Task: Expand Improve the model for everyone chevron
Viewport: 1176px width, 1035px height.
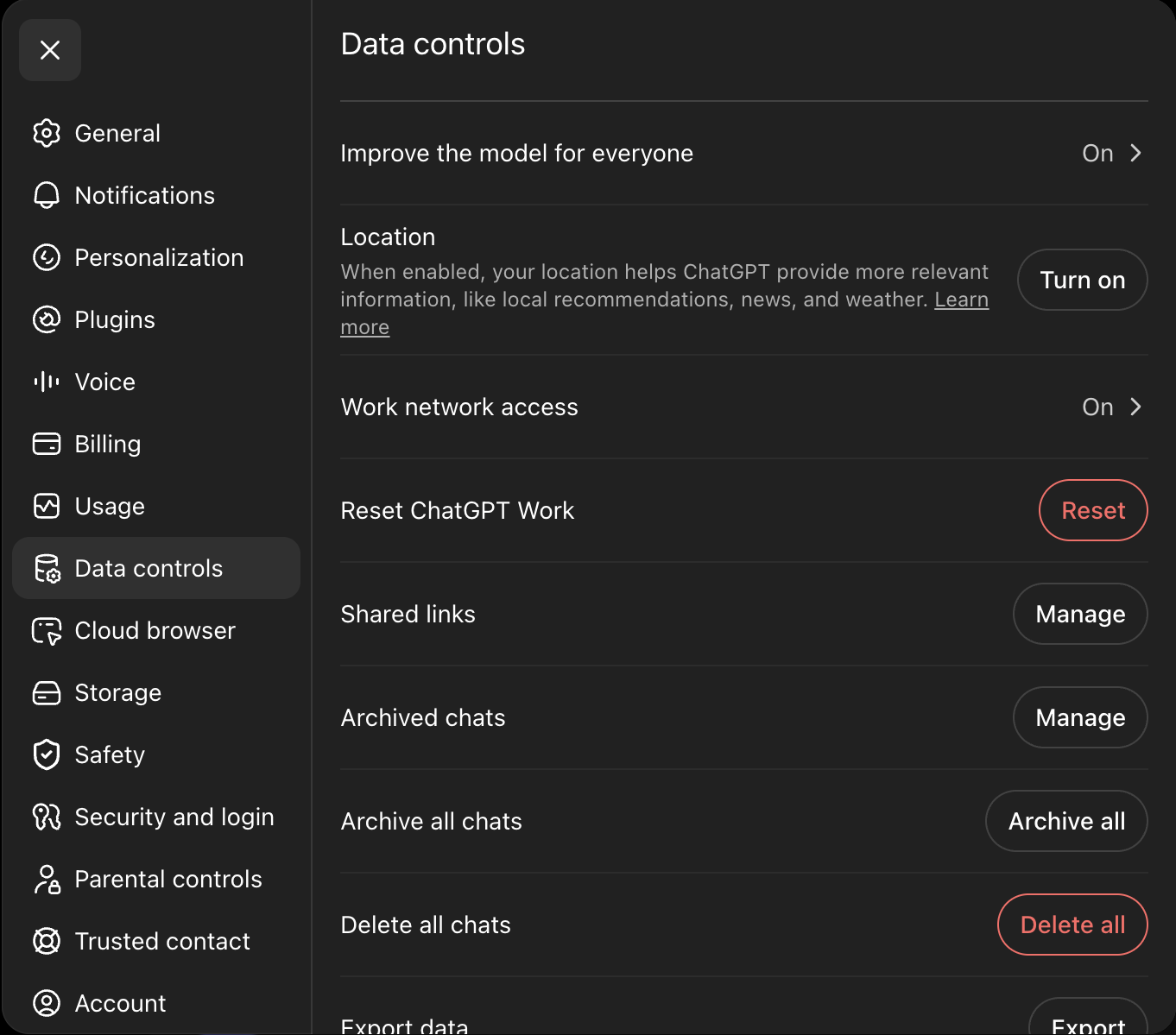Action: tap(1136, 153)
